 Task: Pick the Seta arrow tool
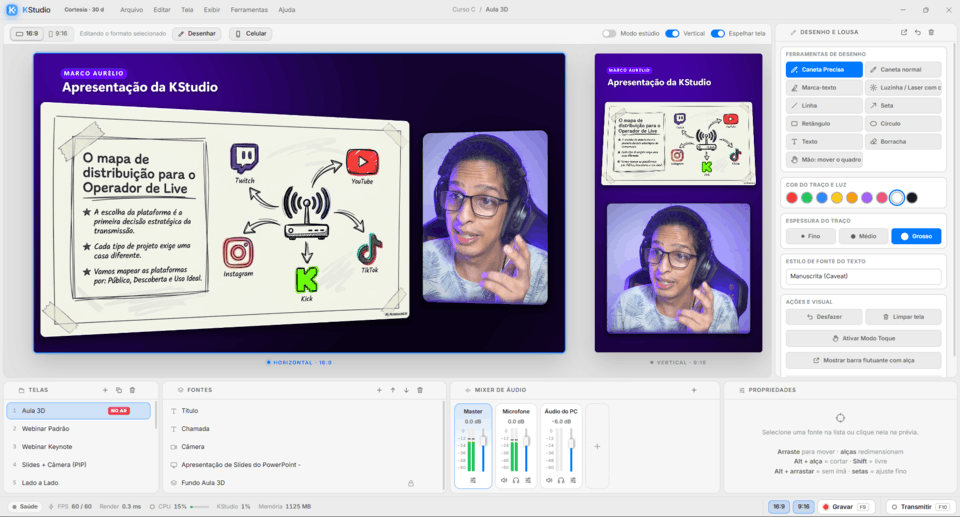click(x=903, y=105)
